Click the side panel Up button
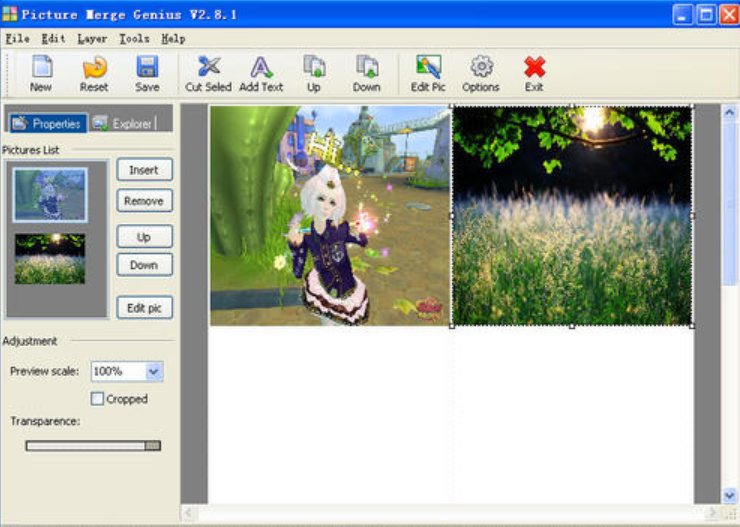This screenshot has height=527, width=740. tap(144, 237)
